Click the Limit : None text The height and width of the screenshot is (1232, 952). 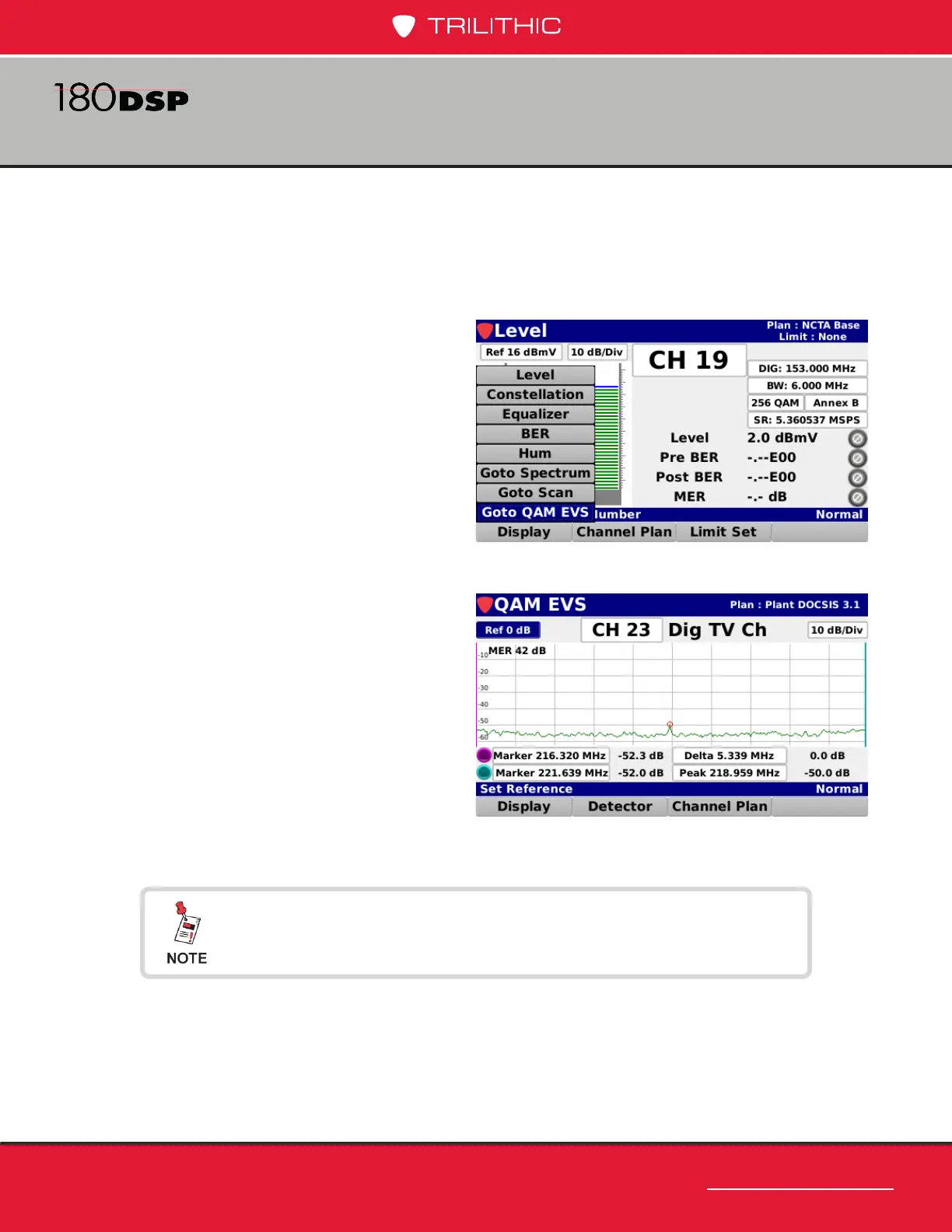[x=813, y=337]
